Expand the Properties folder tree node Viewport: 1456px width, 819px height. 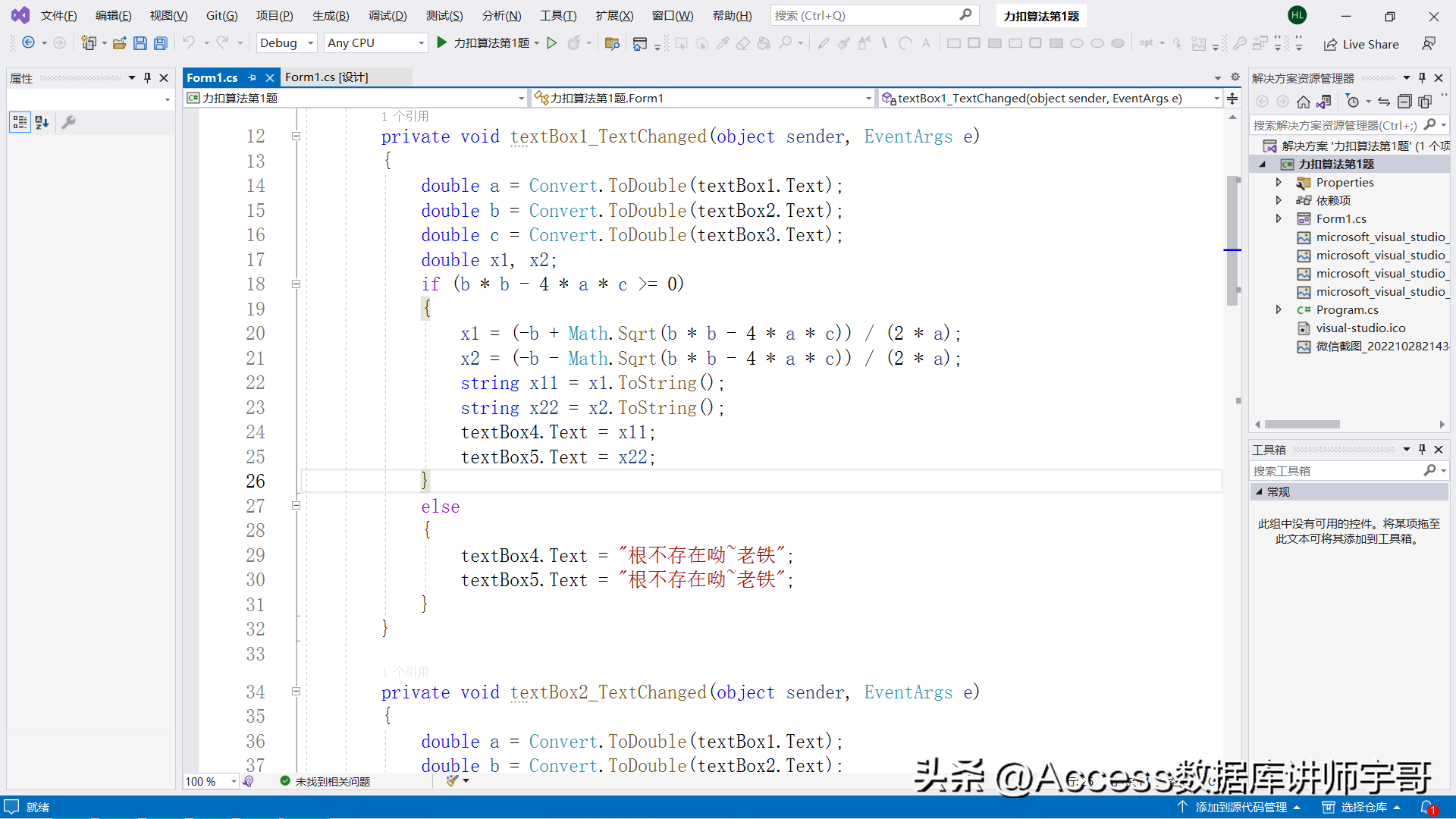pos(1279,182)
